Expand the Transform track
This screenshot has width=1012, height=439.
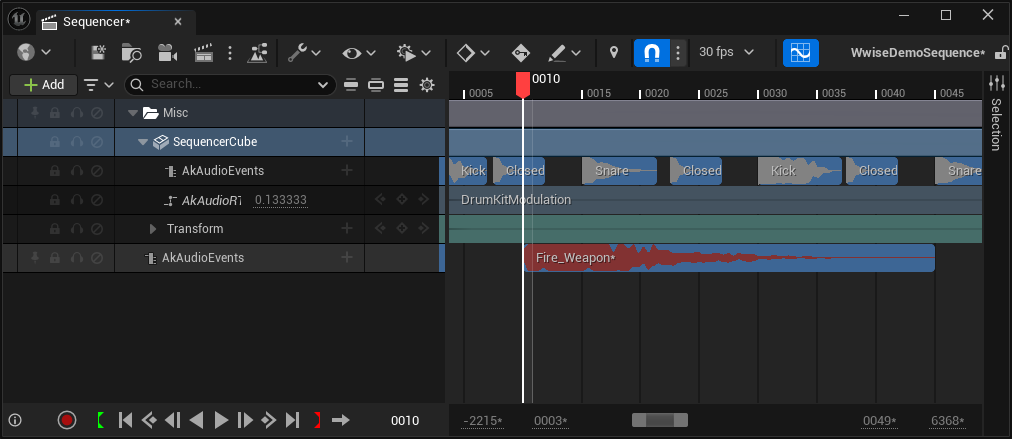(x=153, y=229)
